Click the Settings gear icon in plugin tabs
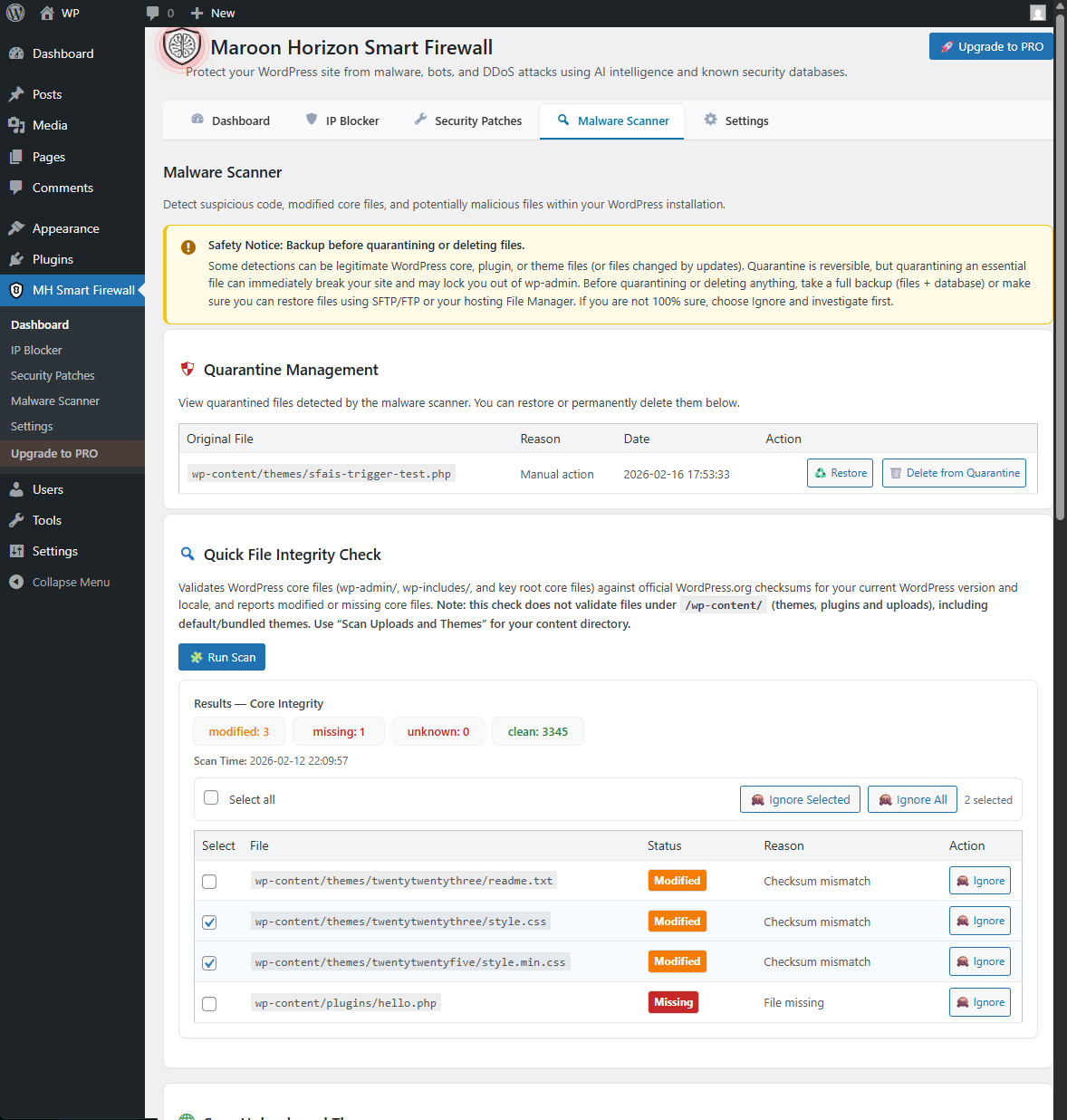Screen dimensions: 1067x1120 tap(712, 120)
